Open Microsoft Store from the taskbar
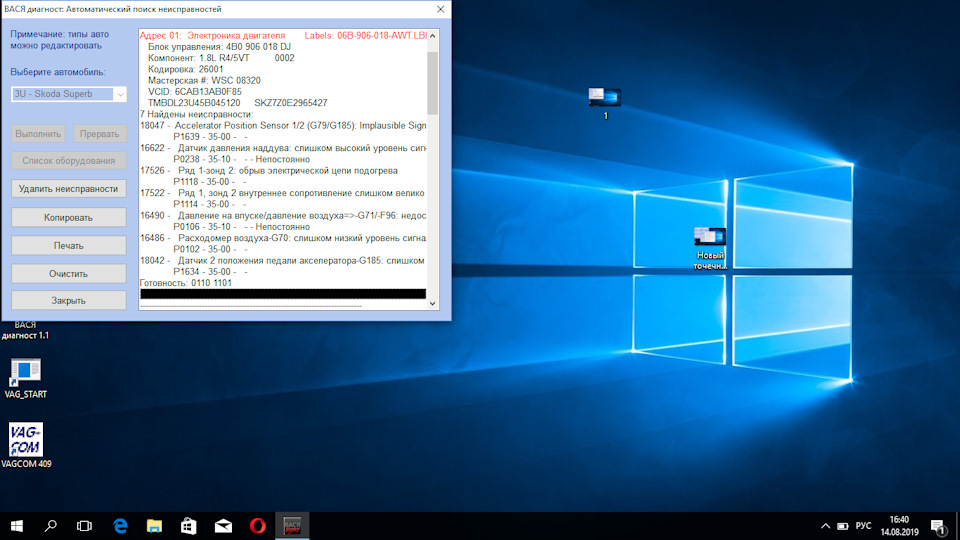Image resolution: width=960 pixels, height=540 pixels. coord(189,526)
